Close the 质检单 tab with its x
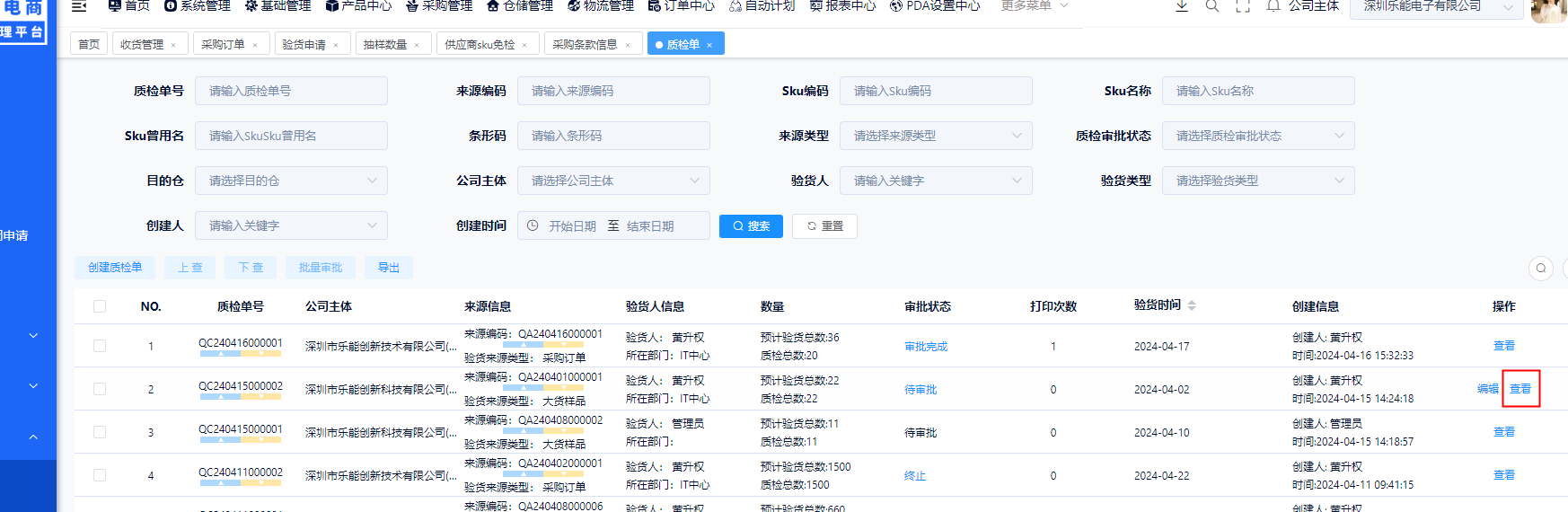 pyautogui.click(x=709, y=45)
